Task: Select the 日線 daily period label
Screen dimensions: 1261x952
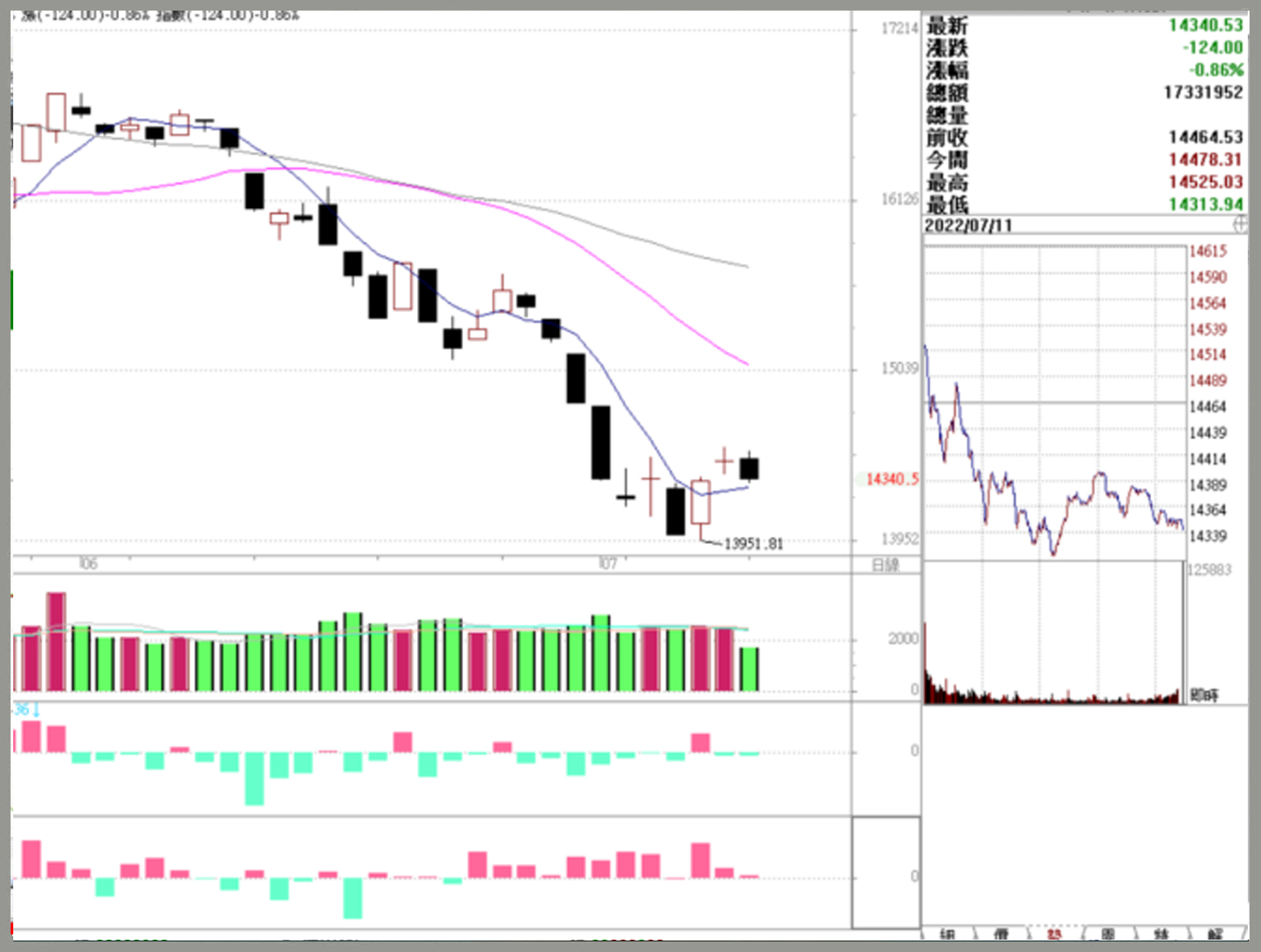Action: pos(884,565)
